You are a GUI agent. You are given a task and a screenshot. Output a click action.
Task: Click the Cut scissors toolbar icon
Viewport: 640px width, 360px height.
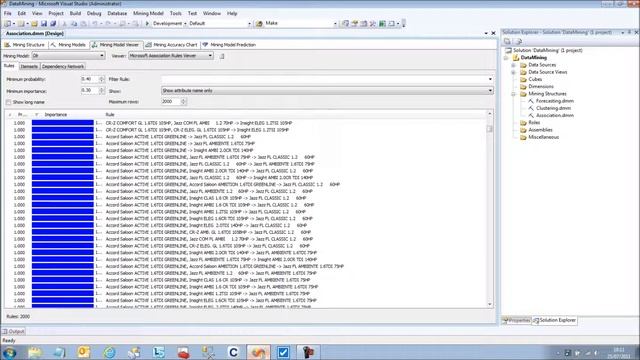[x=64, y=24]
